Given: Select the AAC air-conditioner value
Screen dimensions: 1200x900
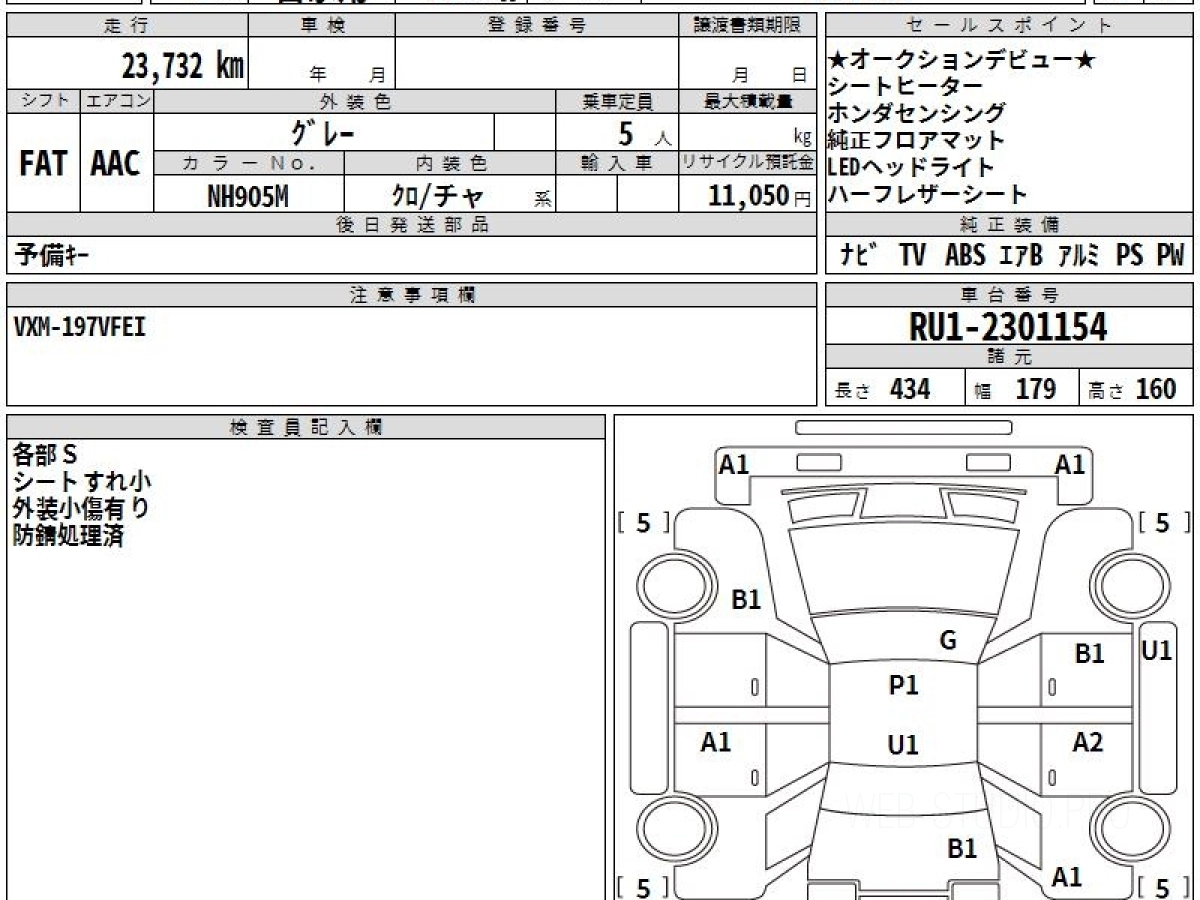Looking at the screenshot, I should (116, 164).
